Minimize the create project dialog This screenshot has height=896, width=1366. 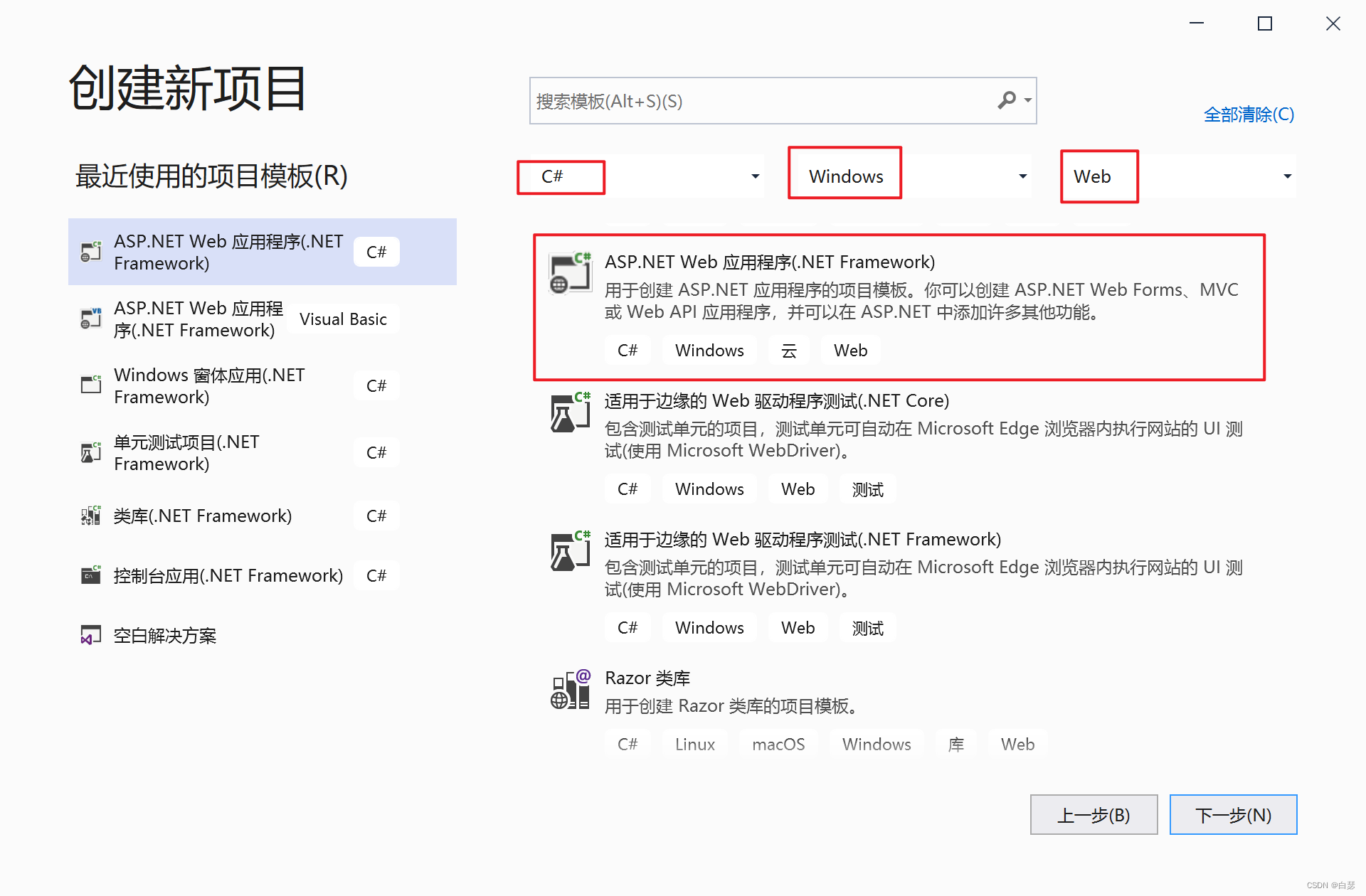coord(1197,23)
